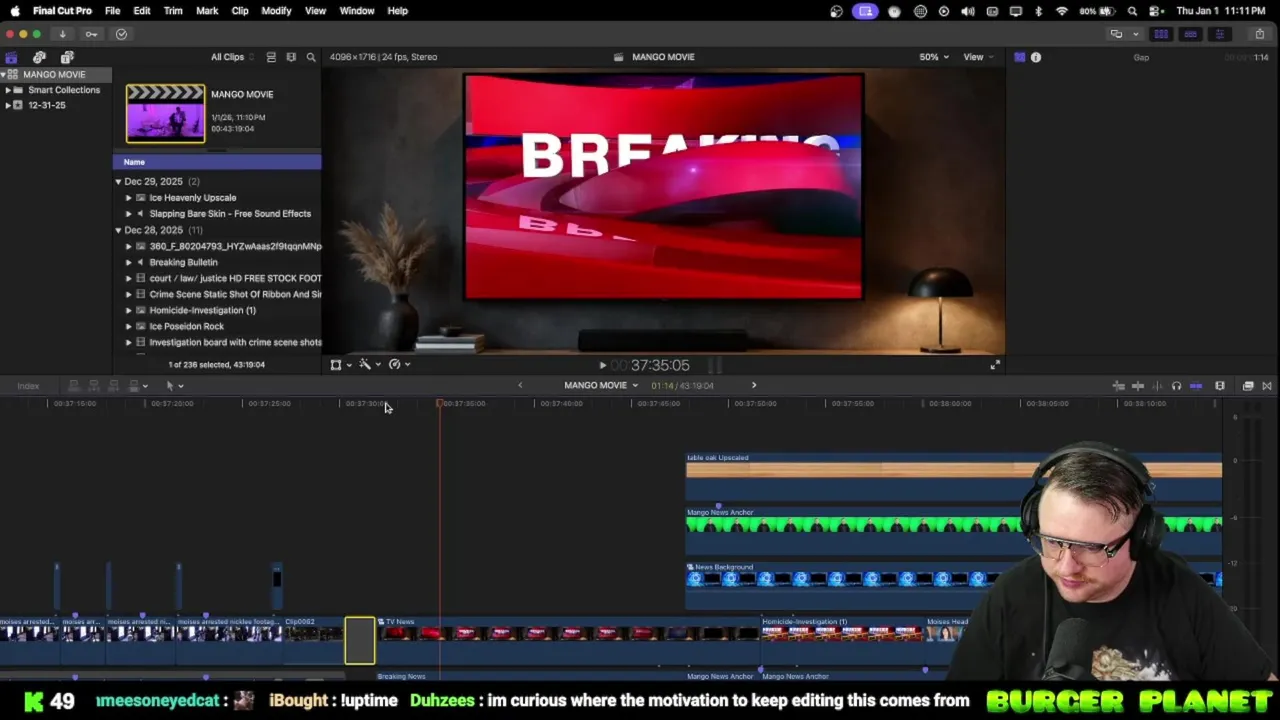Open the viewer View options dropdown
Screen dimensions: 1280x720
[978, 57]
